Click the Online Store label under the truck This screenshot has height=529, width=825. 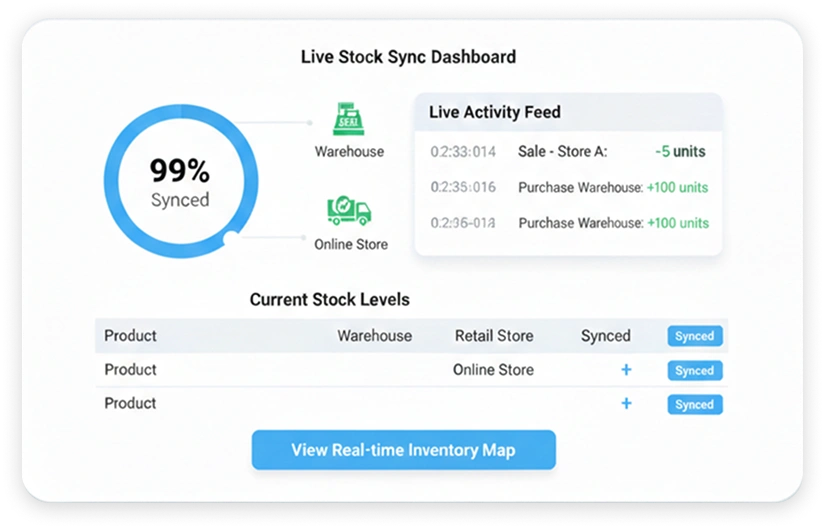click(x=351, y=244)
